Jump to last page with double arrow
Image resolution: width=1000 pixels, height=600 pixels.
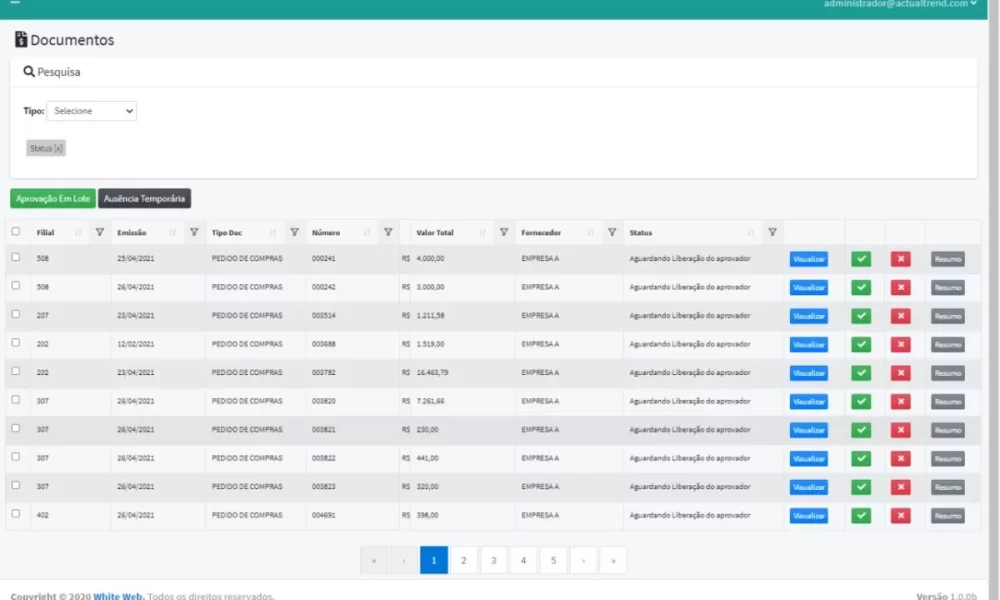coord(614,560)
